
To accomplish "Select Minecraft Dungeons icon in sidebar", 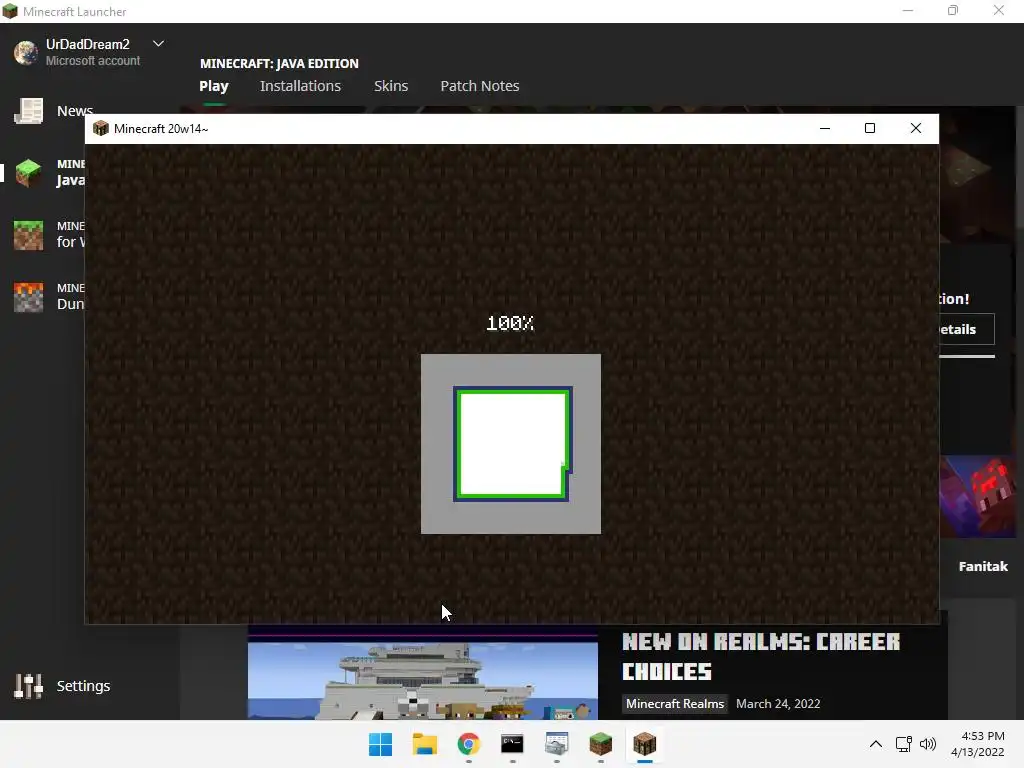I will click(x=29, y=297).
